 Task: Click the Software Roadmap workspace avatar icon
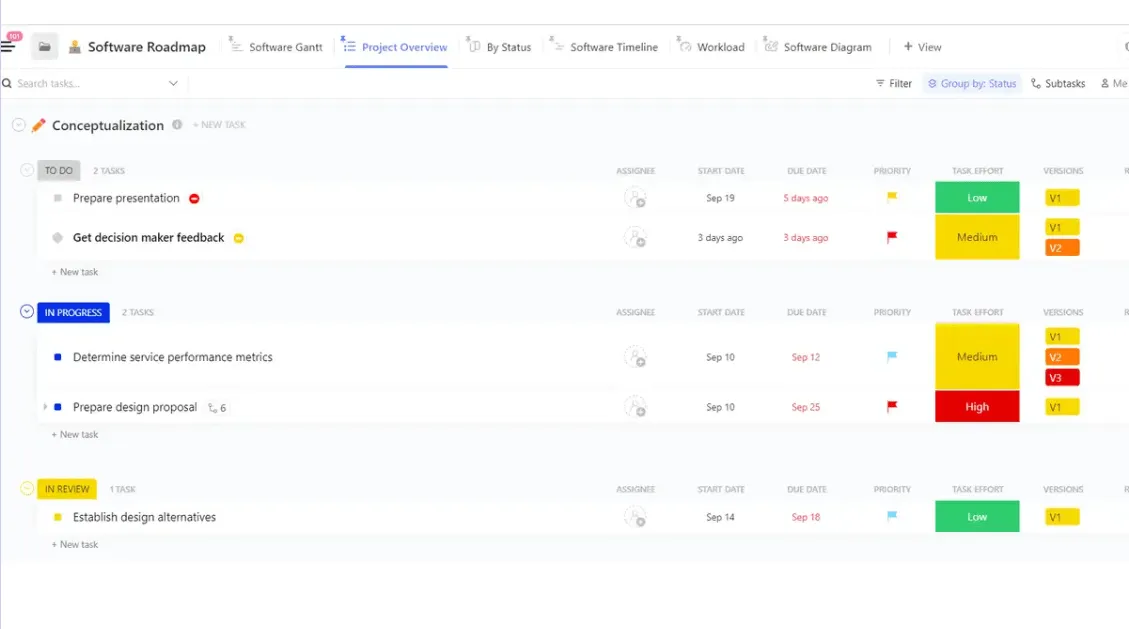[74, 47]
